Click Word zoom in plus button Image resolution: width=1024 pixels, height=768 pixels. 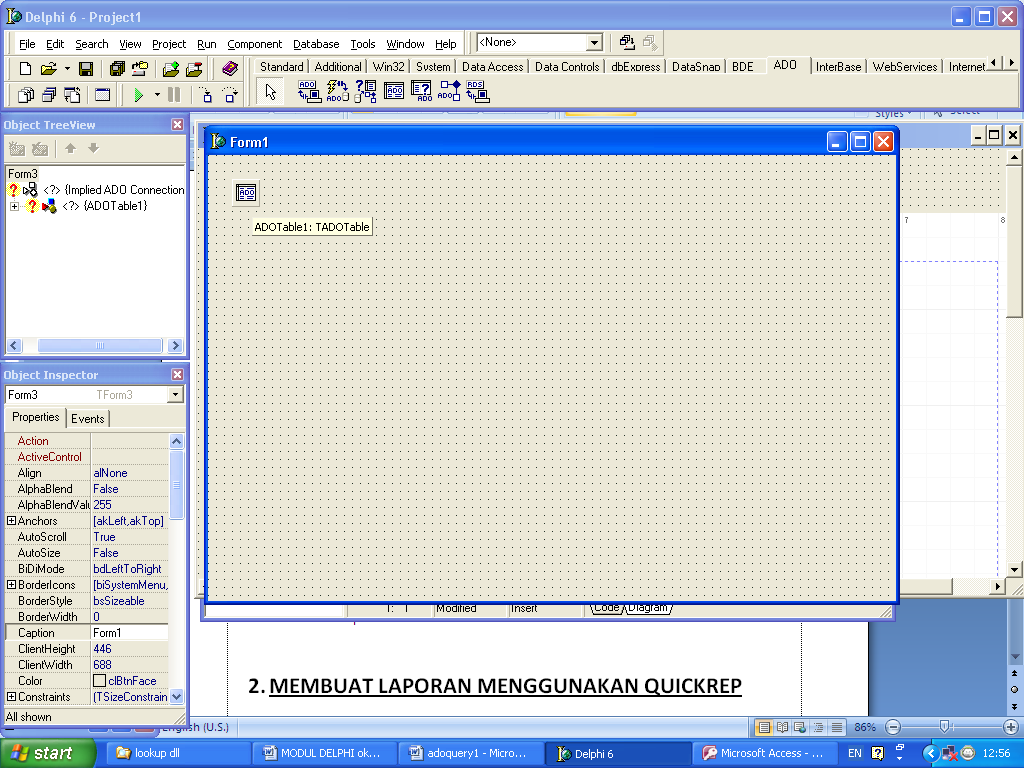pyautogui.click(x=1010, y=727)
